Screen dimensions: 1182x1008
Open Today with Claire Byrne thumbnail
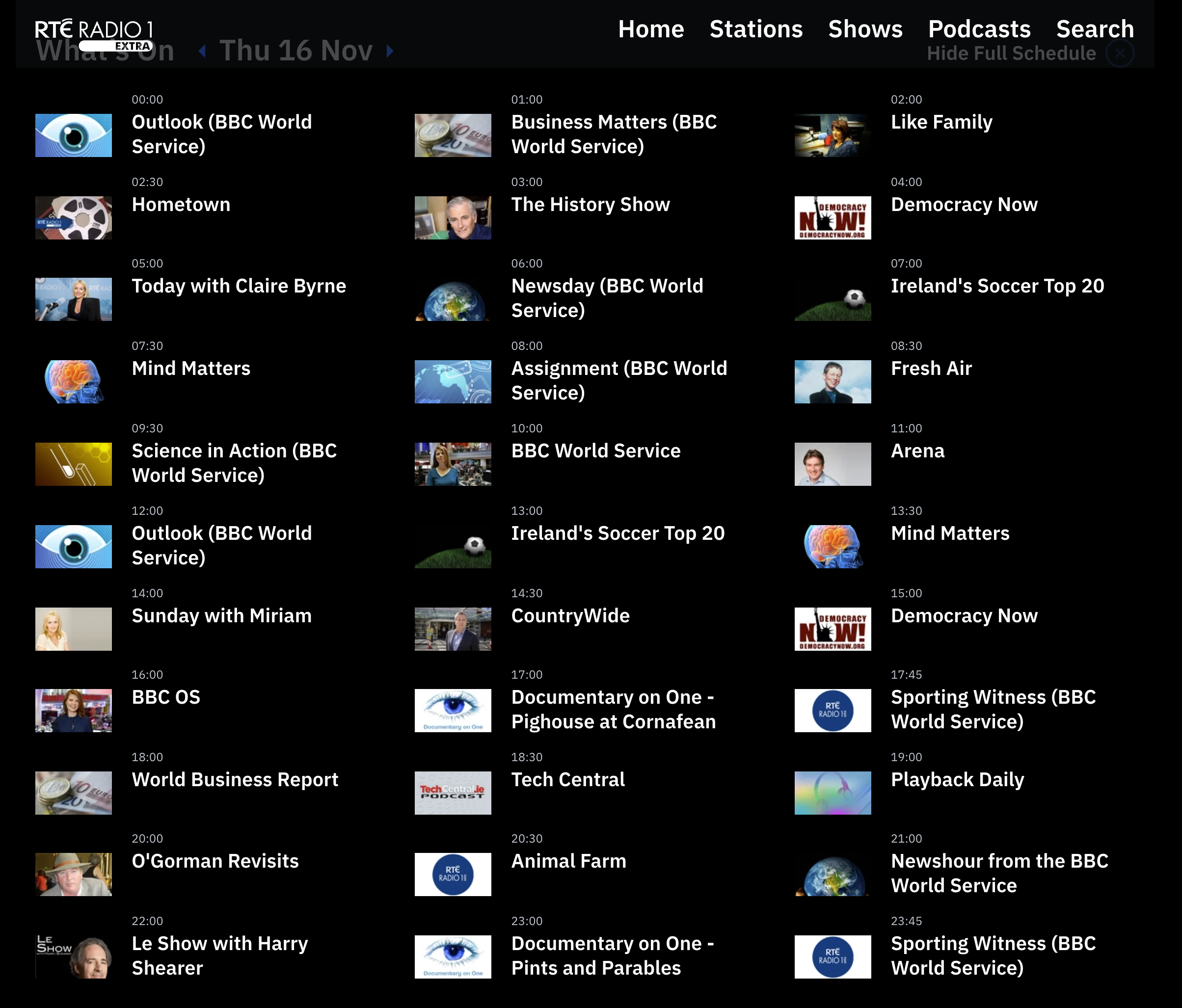[x=74, y=299]
